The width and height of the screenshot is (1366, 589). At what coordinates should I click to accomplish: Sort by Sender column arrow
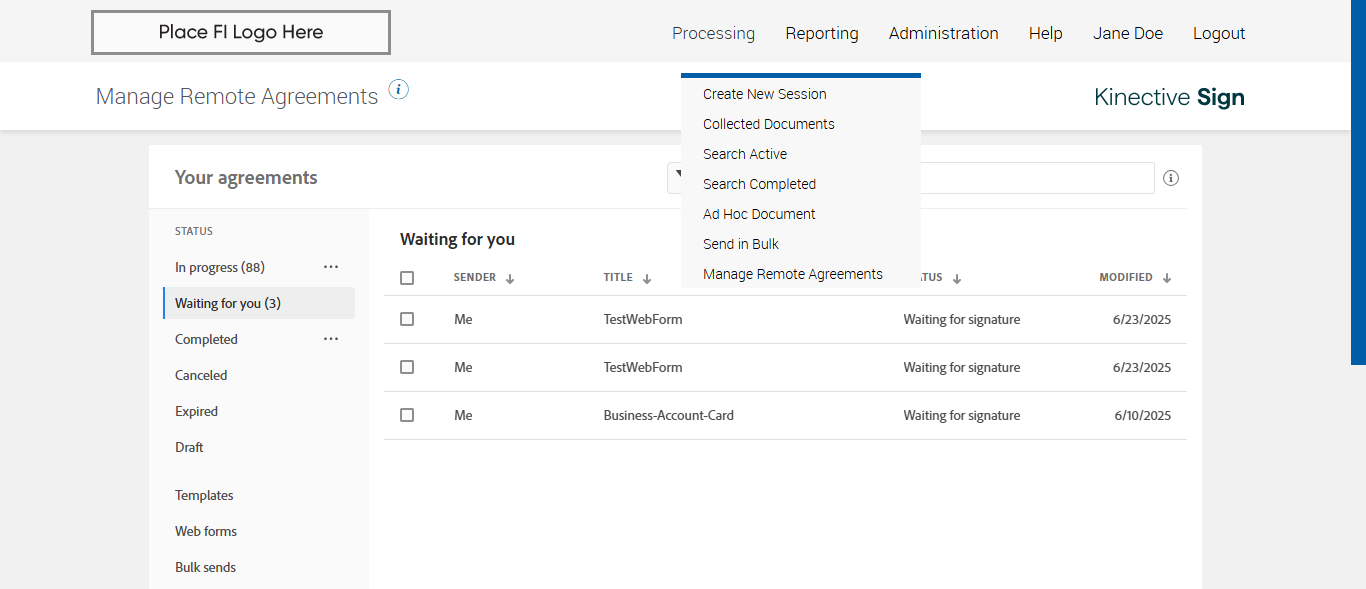[x=510, y=279]
